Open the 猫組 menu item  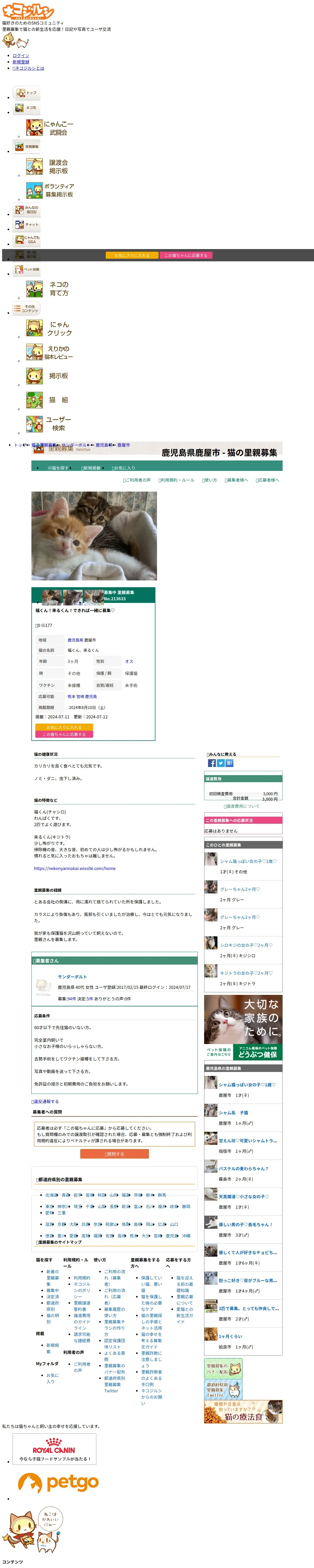click(50, 400)
